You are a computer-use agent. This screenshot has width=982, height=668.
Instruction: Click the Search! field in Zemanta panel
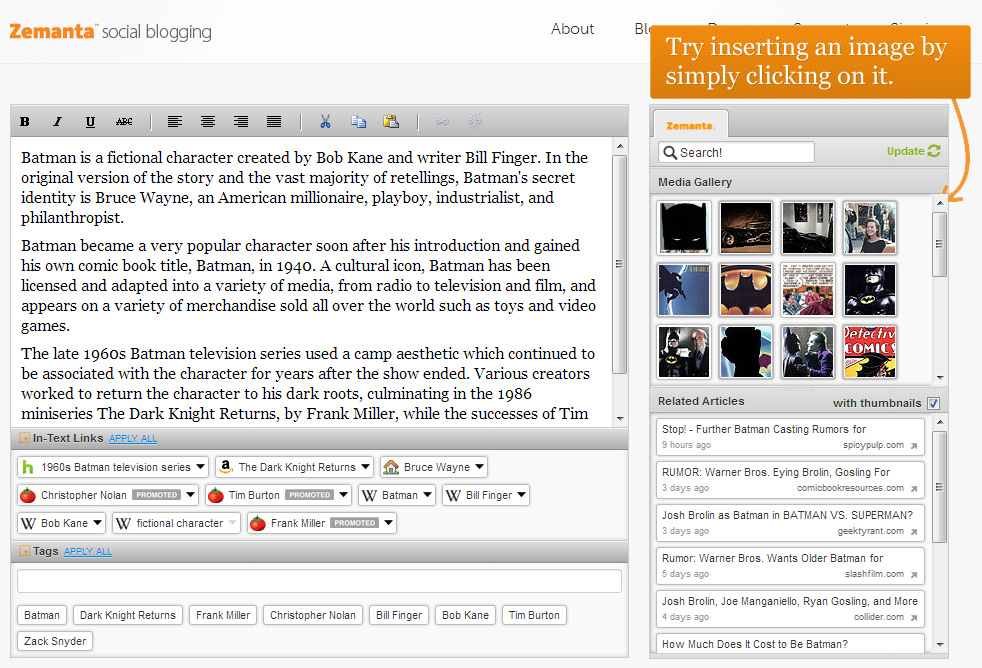pyautogui.click(x=736, y=152)
